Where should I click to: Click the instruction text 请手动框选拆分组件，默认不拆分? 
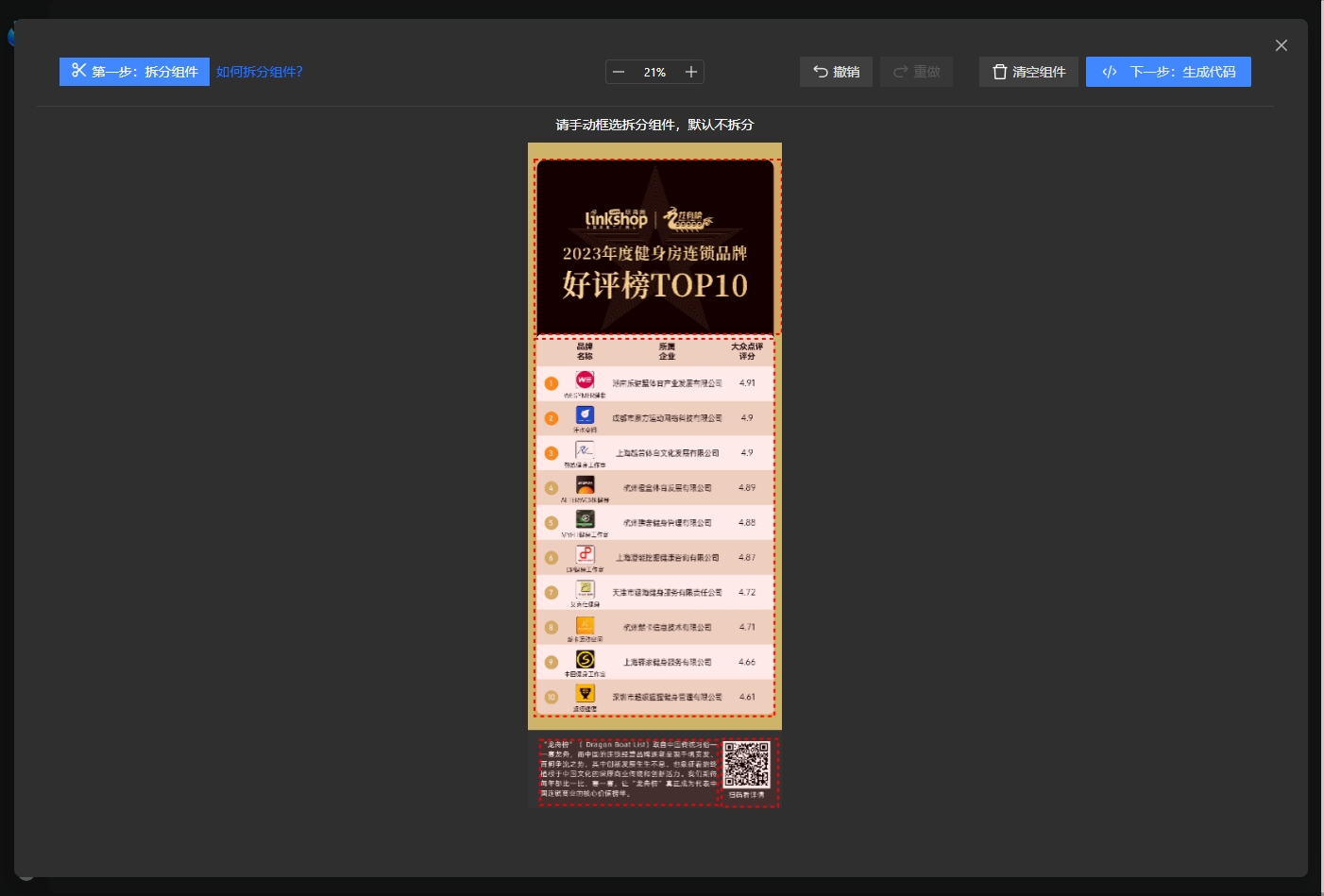coord(654,125)
